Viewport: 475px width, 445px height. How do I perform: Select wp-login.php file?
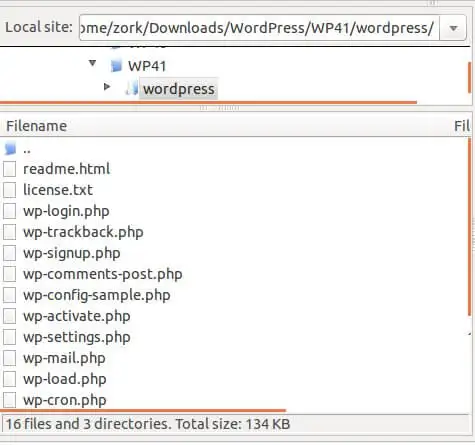point(66,211)
